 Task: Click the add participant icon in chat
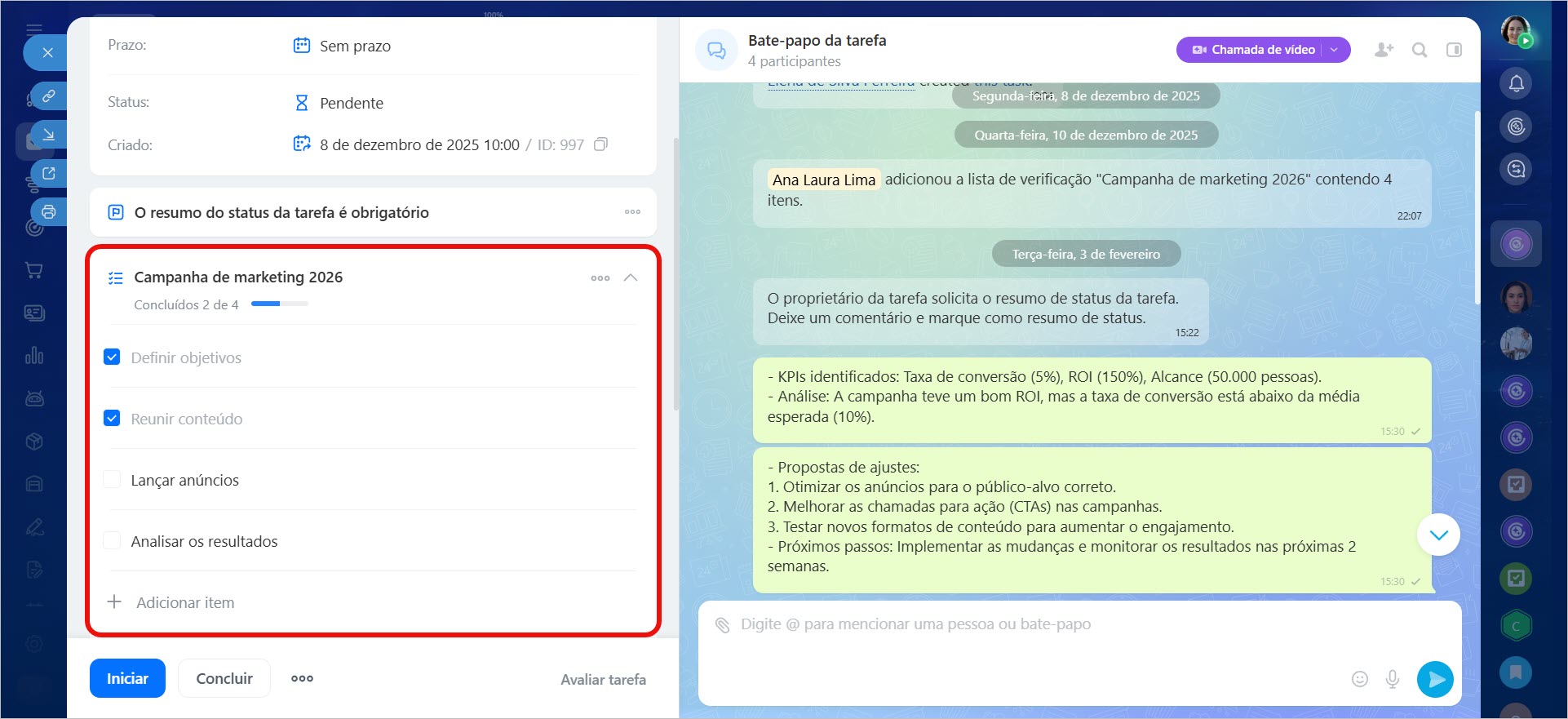(1384, 50)
